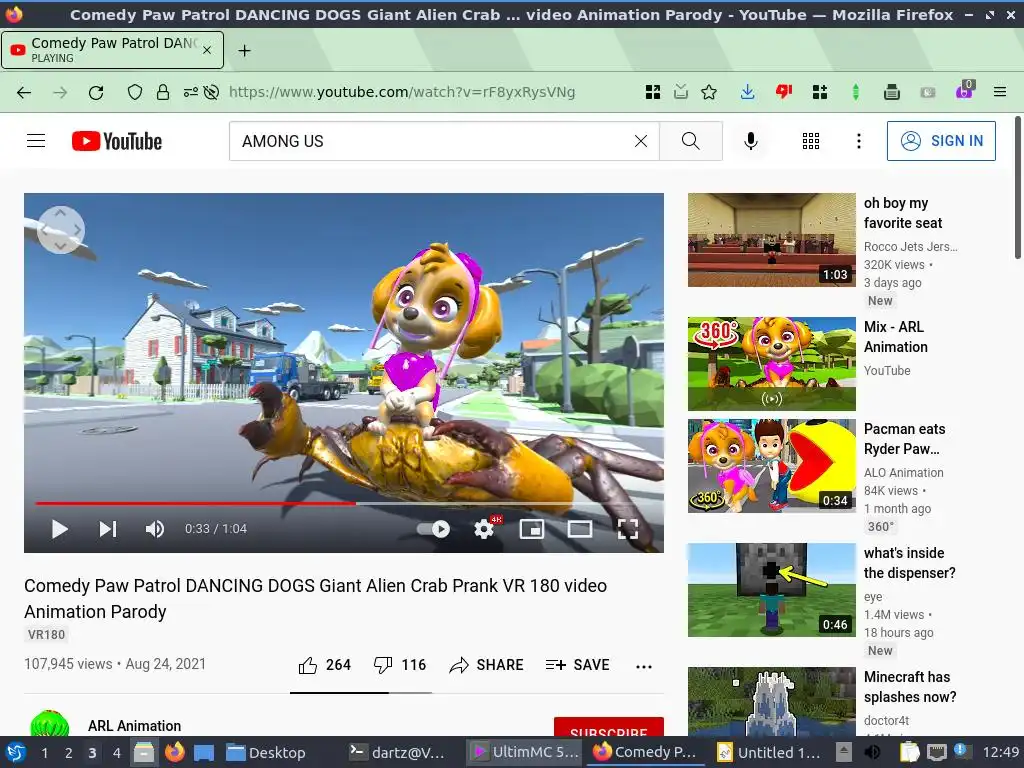Click SAVE to add to playlist

tap(577, 665)
